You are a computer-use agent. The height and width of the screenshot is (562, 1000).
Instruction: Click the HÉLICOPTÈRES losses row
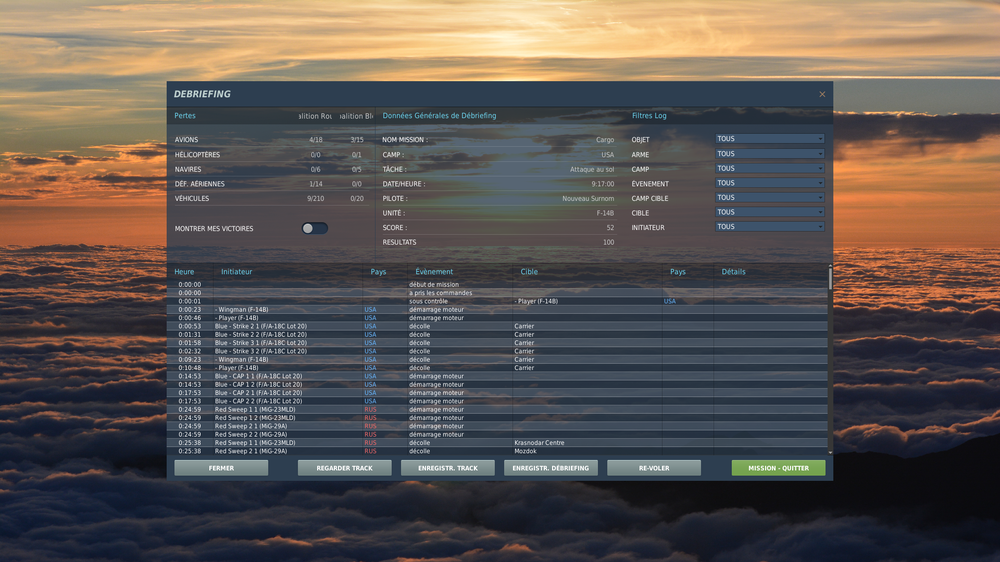click(270, 154)
